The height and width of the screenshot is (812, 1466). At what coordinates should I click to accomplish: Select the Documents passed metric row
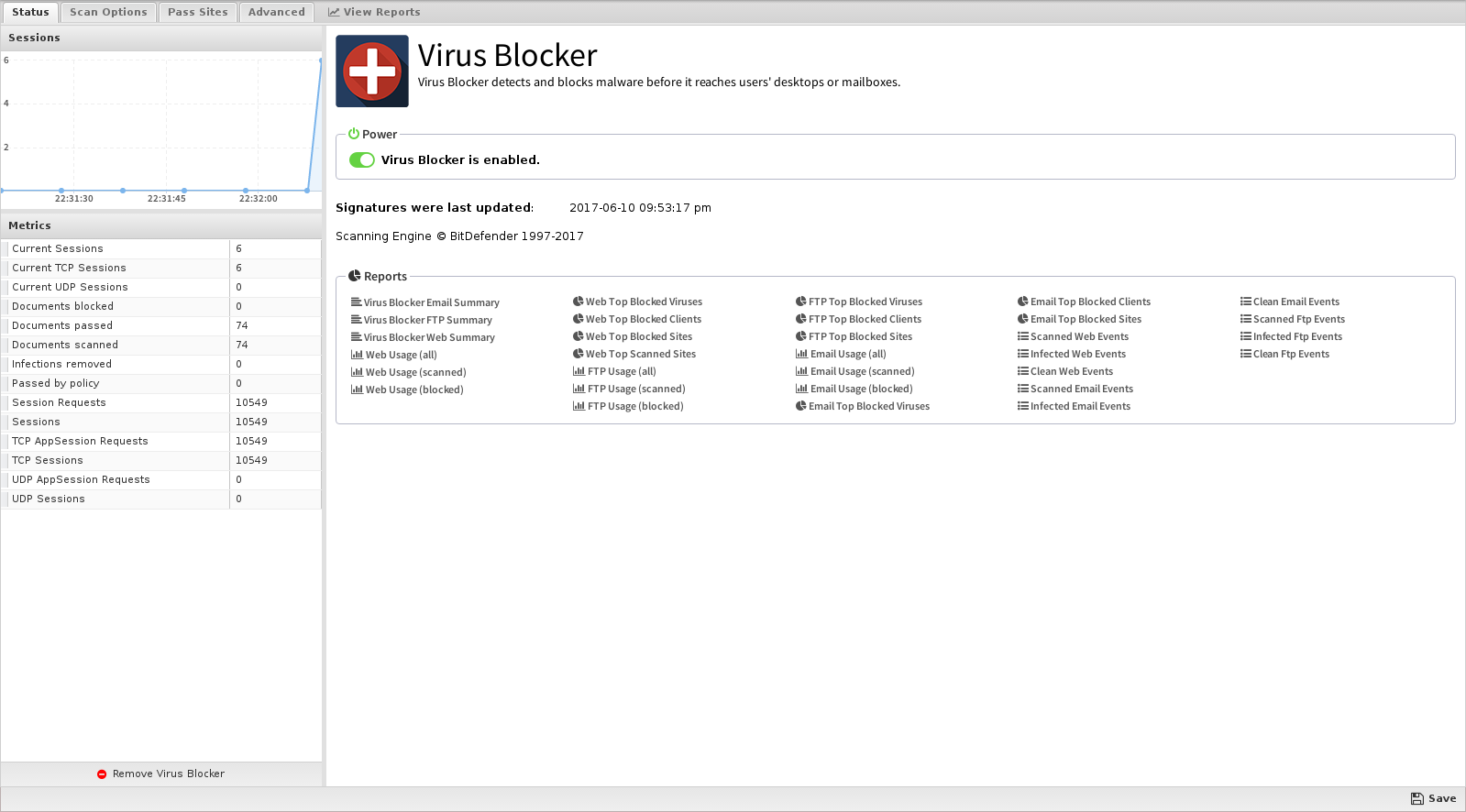(161, 325)
